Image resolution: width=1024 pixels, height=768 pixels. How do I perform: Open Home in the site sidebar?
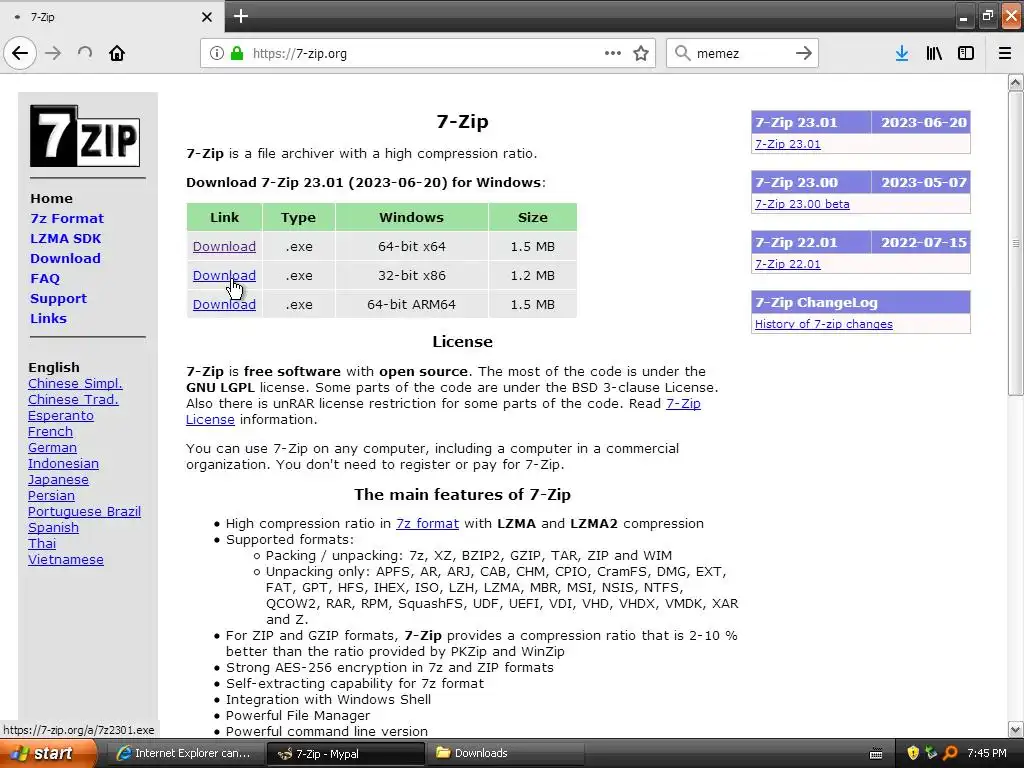click(51, 199)
